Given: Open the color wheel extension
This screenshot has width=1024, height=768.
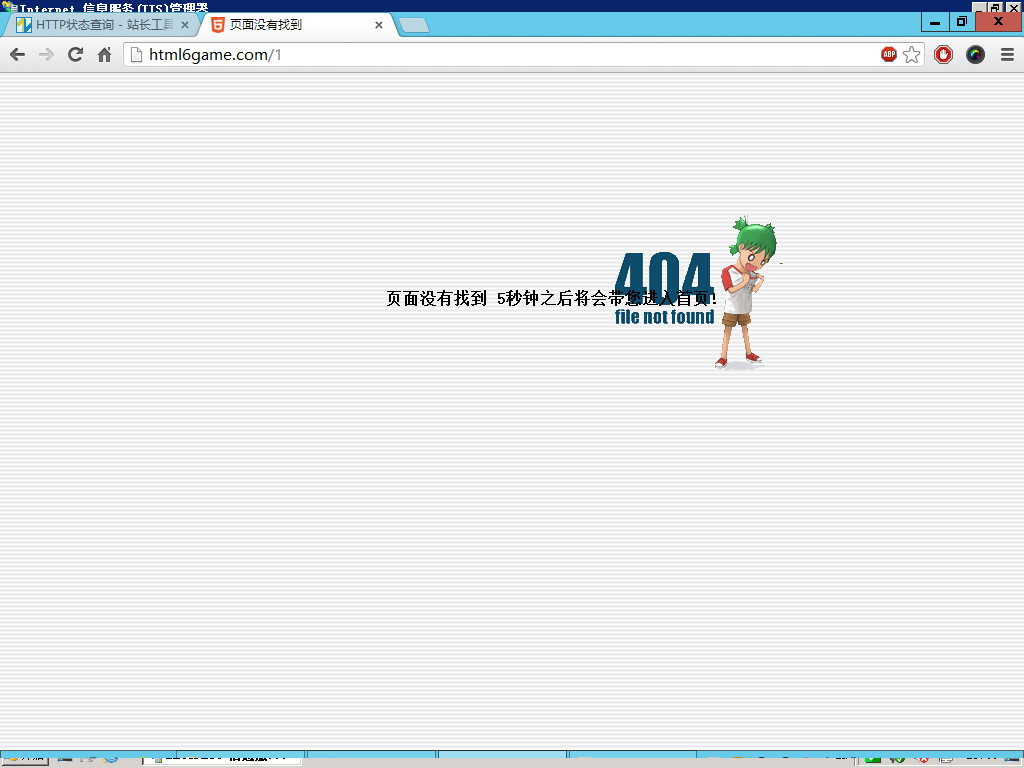Looking at the screenshot, I should (x=976, y=55).
